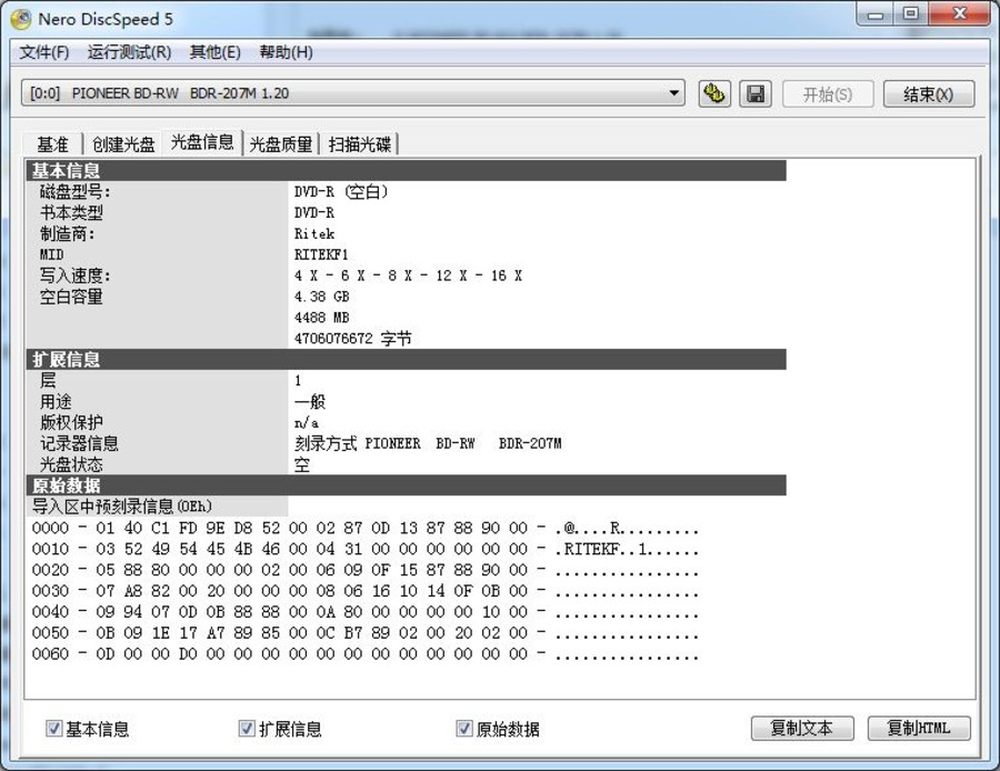Click the hex data row 0010 with RITEKF
The height and width of the screenshot is (771, 1000).
pos(365,549)
